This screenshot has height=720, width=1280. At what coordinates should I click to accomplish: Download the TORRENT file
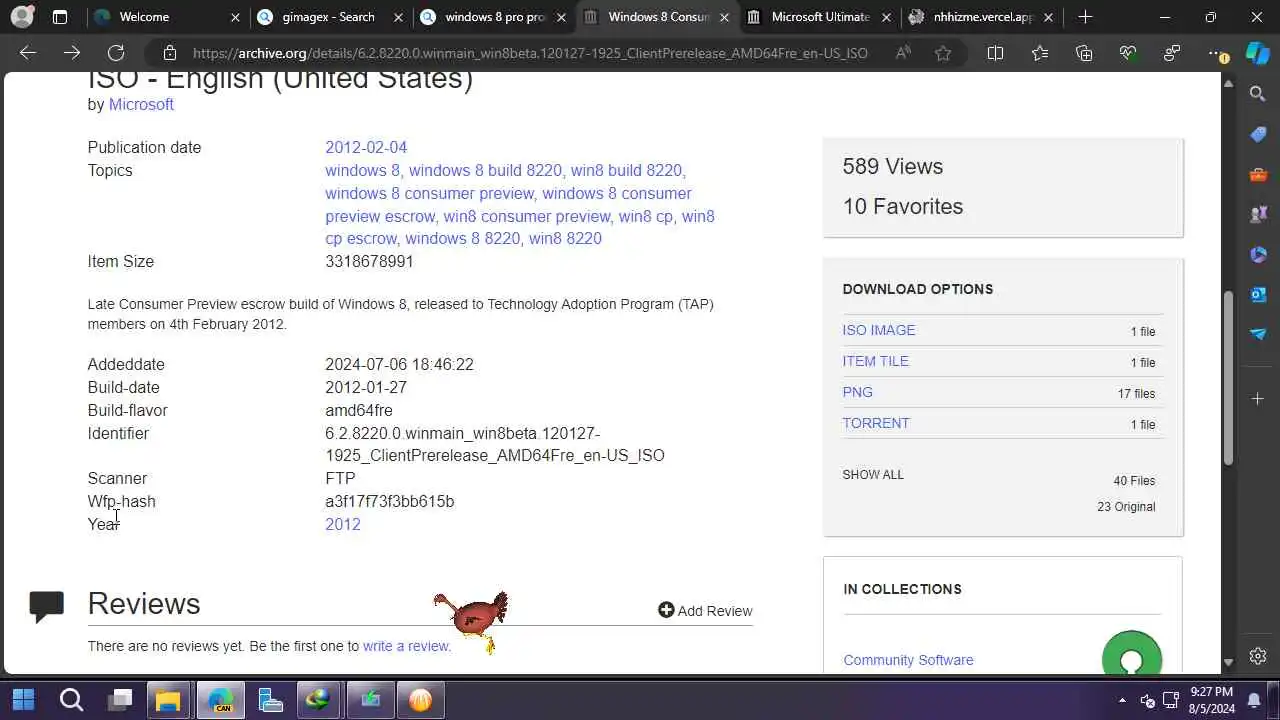coord(876,423)
